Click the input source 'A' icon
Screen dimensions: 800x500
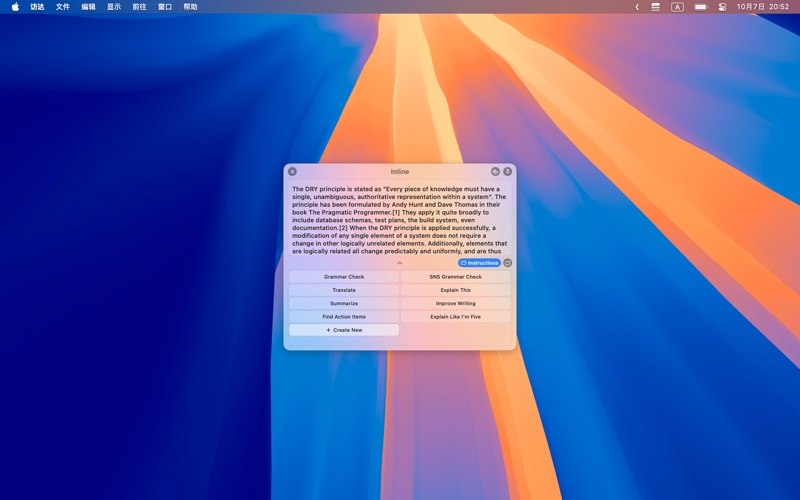point(677,7)
